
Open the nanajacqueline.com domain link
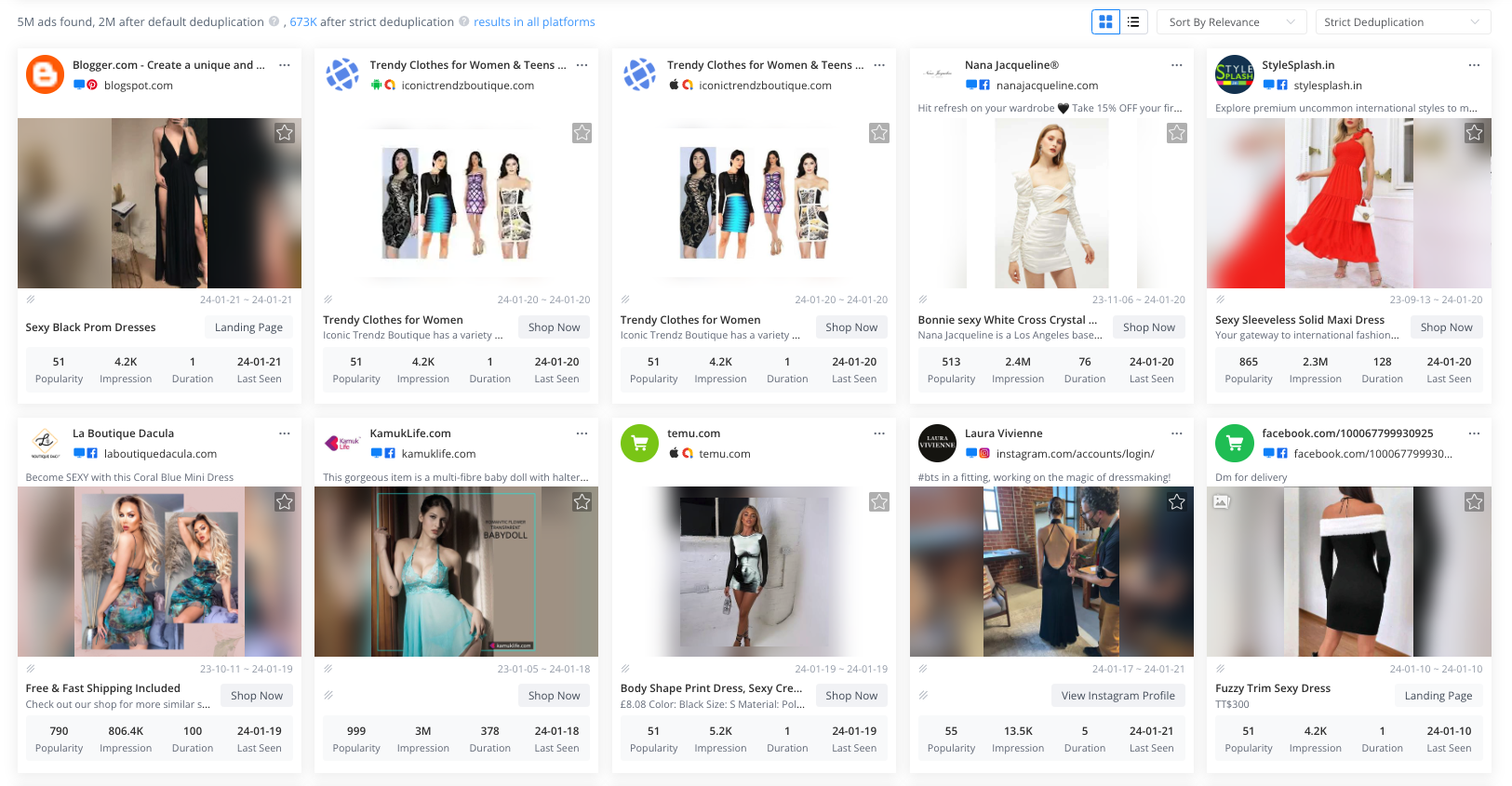coord(1047,86)
